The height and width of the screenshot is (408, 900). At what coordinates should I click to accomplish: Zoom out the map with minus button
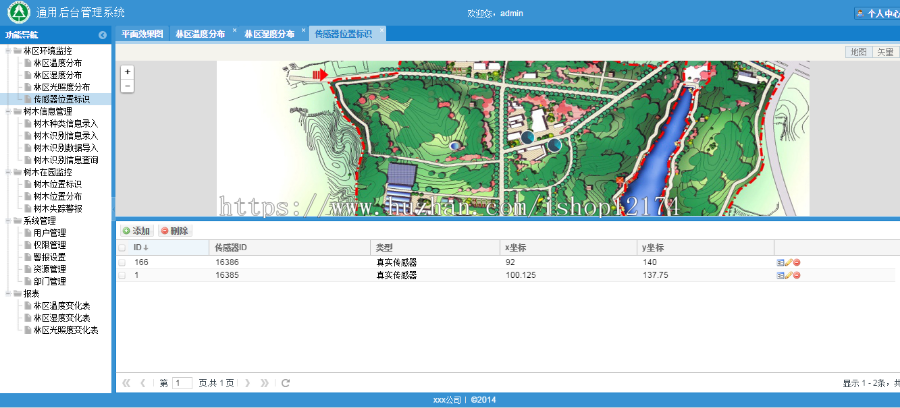(x=127, y=86)
